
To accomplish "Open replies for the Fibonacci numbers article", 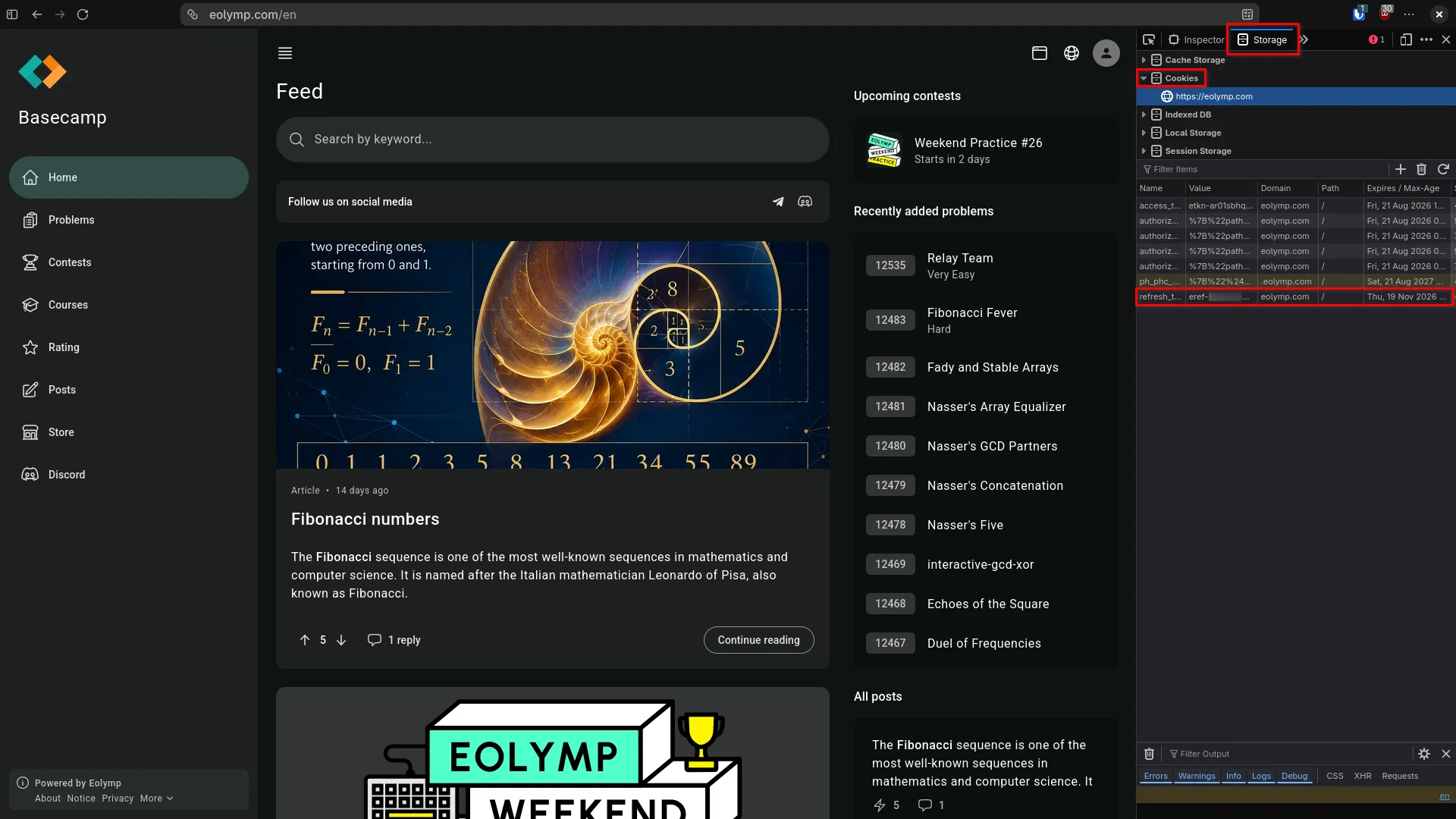I will (394, 640).
